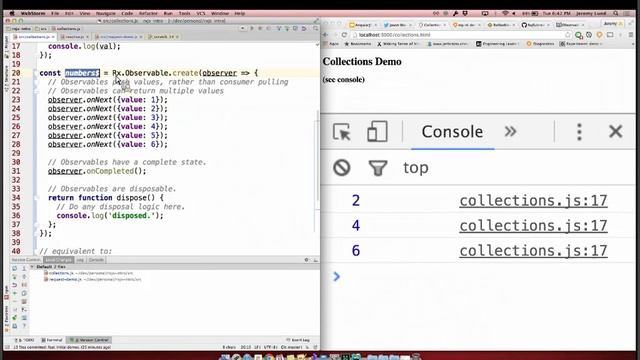Open the Chrome hamburger menu
640x360 pixels.
pos(631,35)
